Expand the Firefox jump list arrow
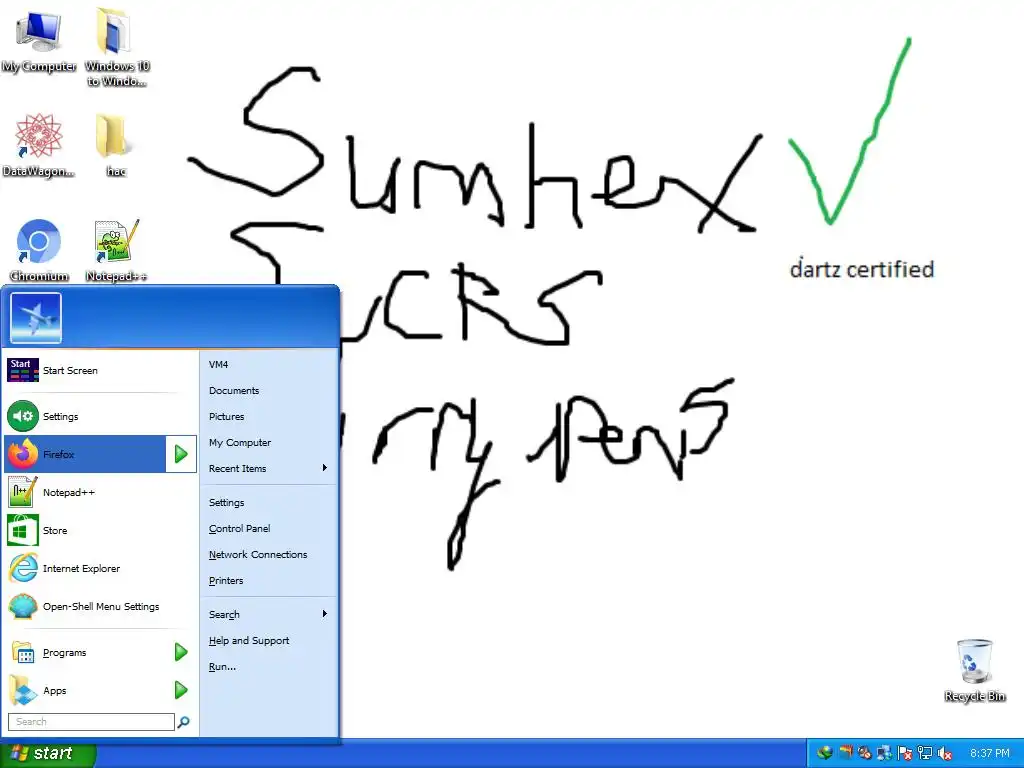 pyautogui.click(x=181, y=454)
